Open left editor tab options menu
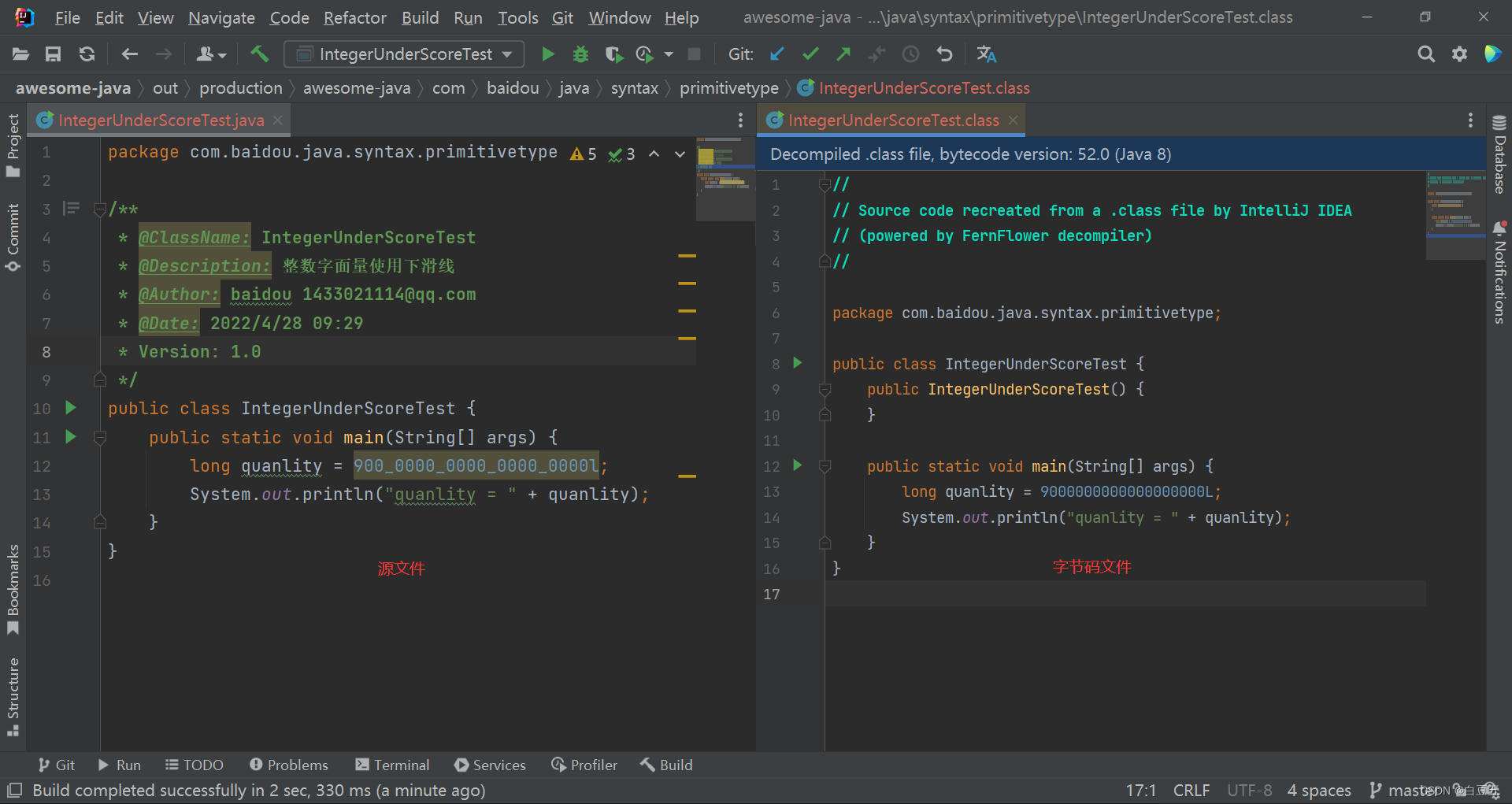This screenshot has height=804, width=1512. tap(740, 120)
